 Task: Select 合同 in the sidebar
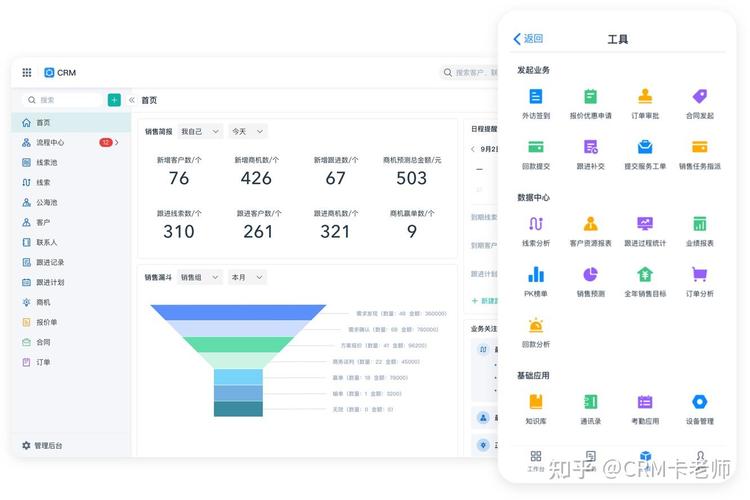coord(71,342)
